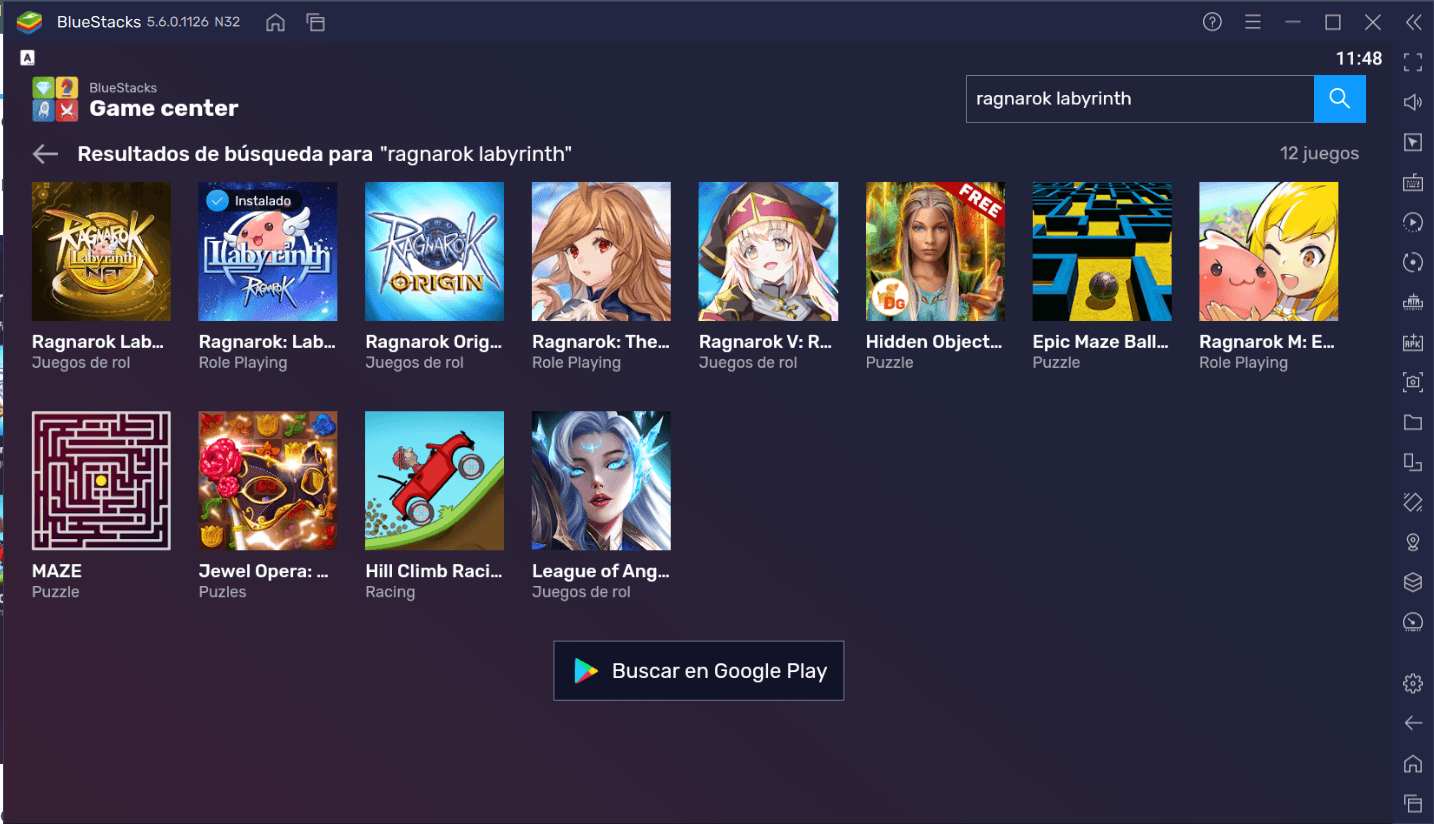Open the Ragnarok: The... game thumbnail

click(x=601, y=251)
